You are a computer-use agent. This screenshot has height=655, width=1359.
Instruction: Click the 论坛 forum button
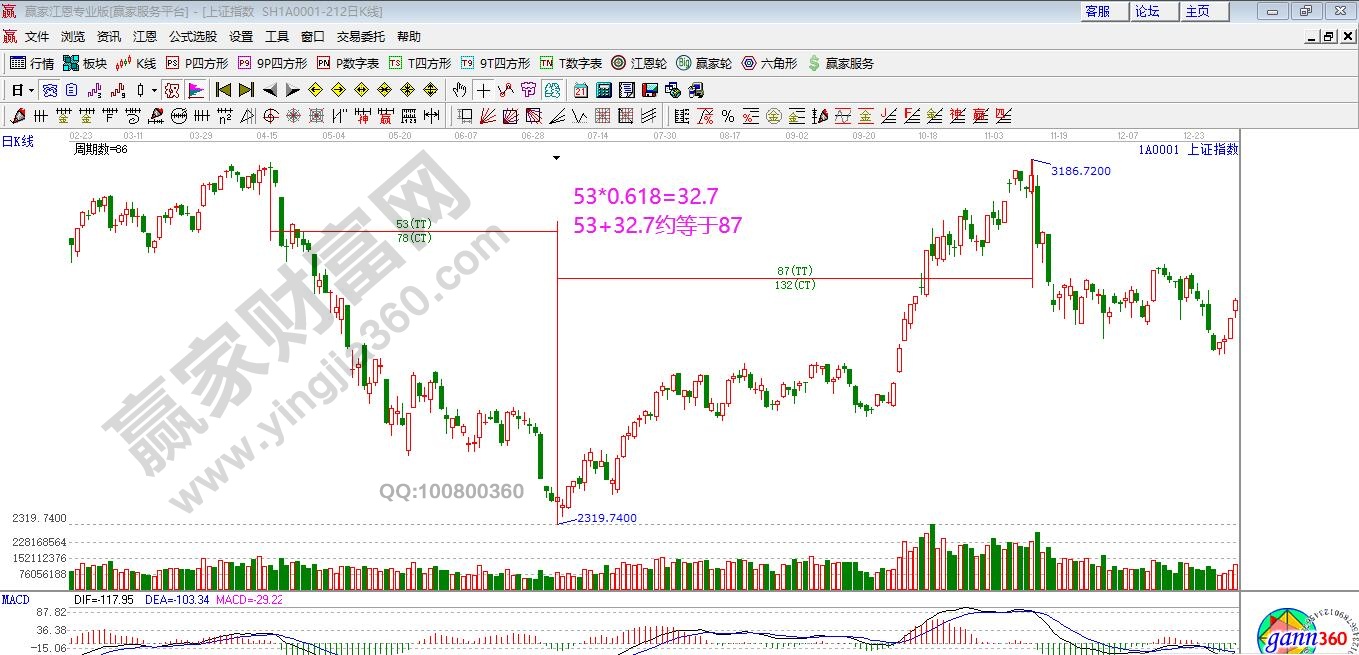pyautogui.click(x=1147, y=11)
